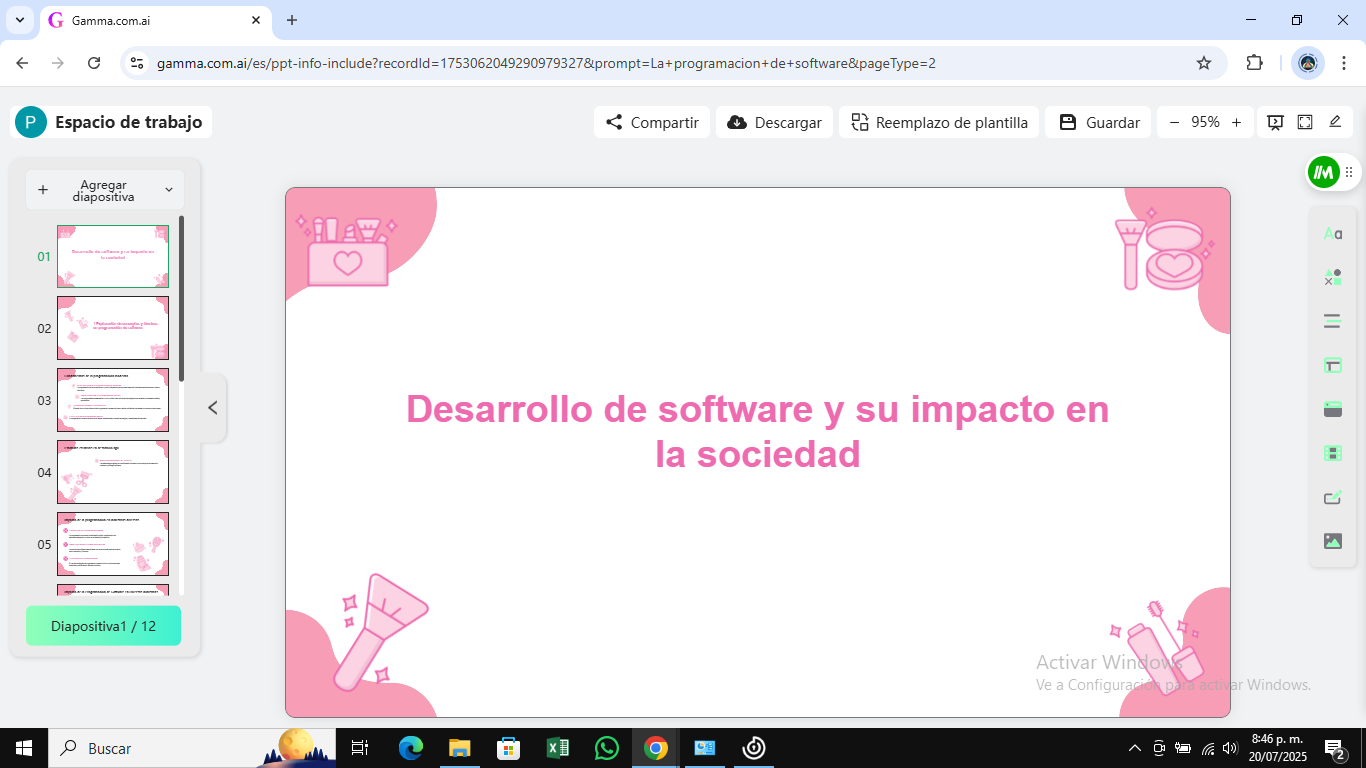Open the shapes tool in sidebar

[1332, 277]
